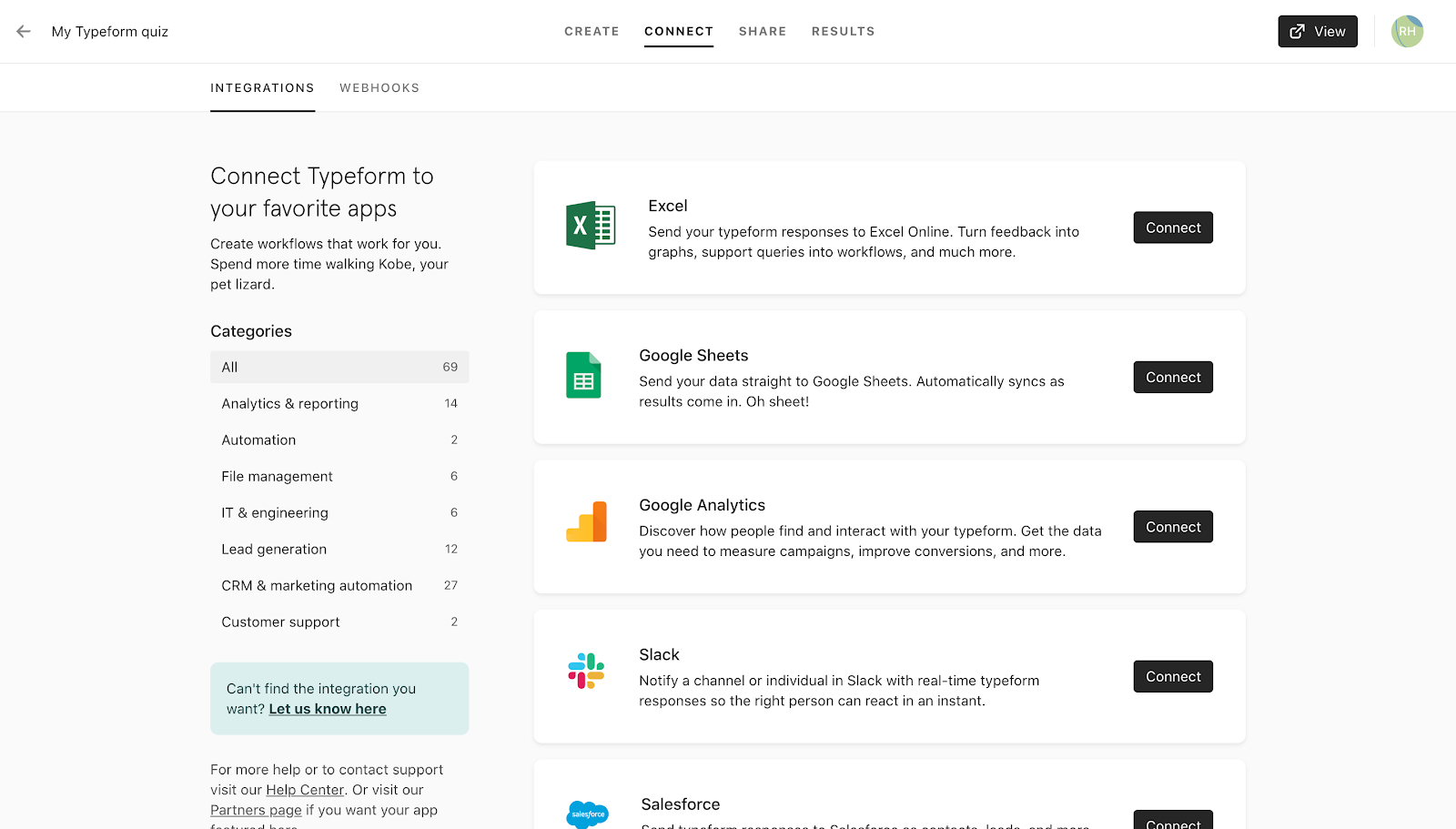Connect the Excel integration
The height and width of the screenshot is (829, 1456).
[x=1173, y=227]
